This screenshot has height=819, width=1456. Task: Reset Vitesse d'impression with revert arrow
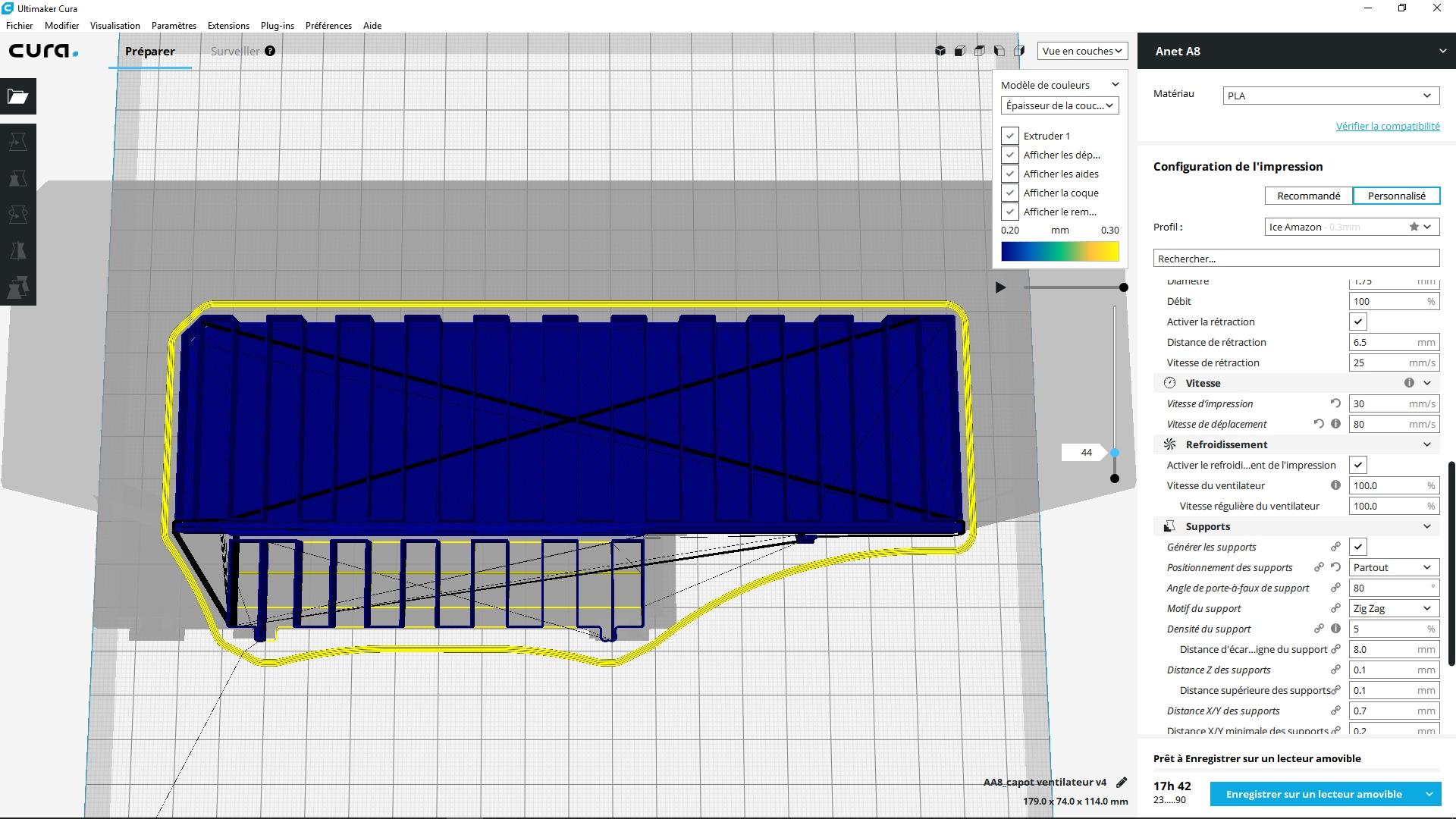pos(1335,403)
